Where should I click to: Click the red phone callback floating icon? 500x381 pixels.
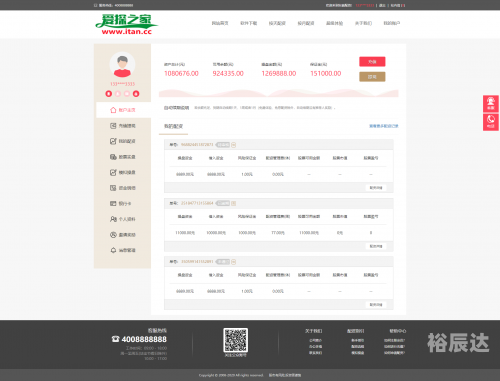[x=491, y=122]
